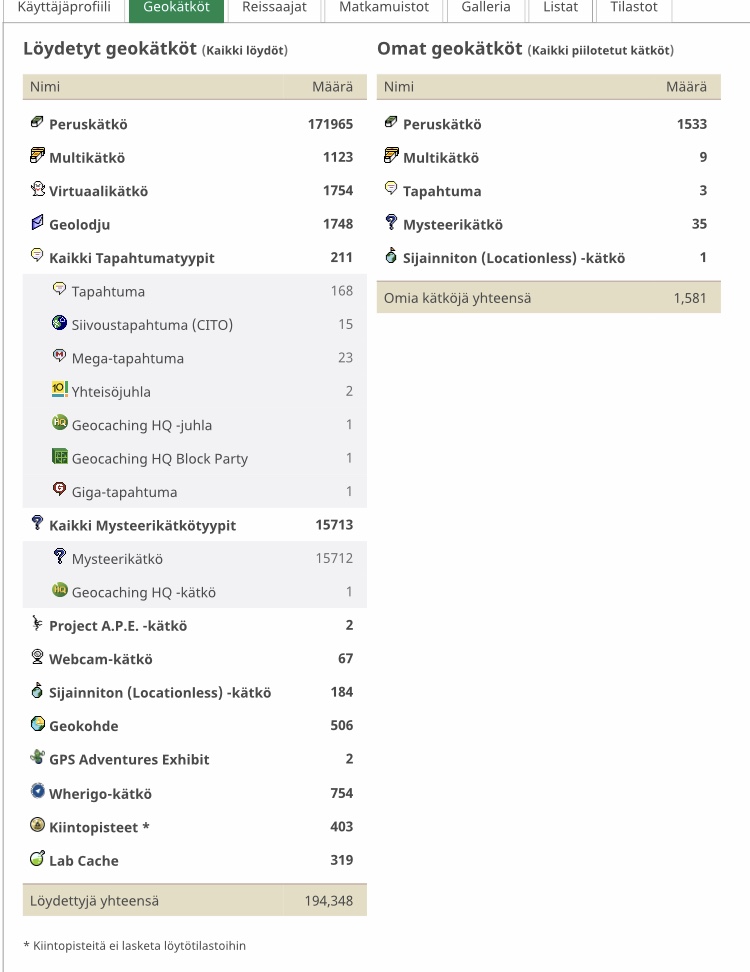The height and width of the screenshot is (972, 750).
Task: Open the Kaikki löydöt link
Action: coord(245,51)
